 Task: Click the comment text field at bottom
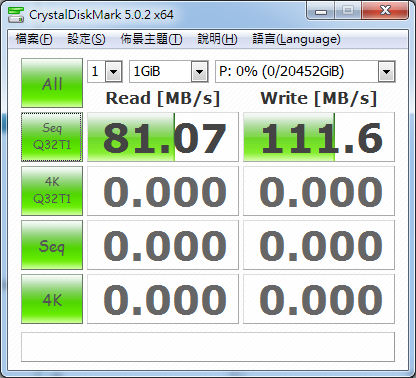(208, 347)
